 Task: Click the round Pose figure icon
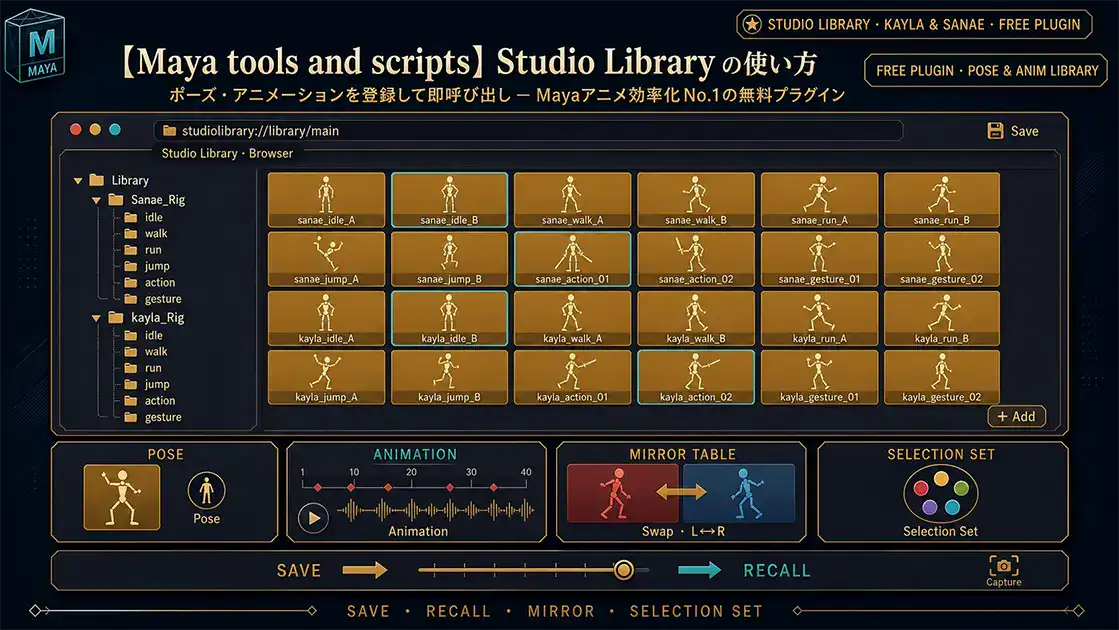pos(206,491)
